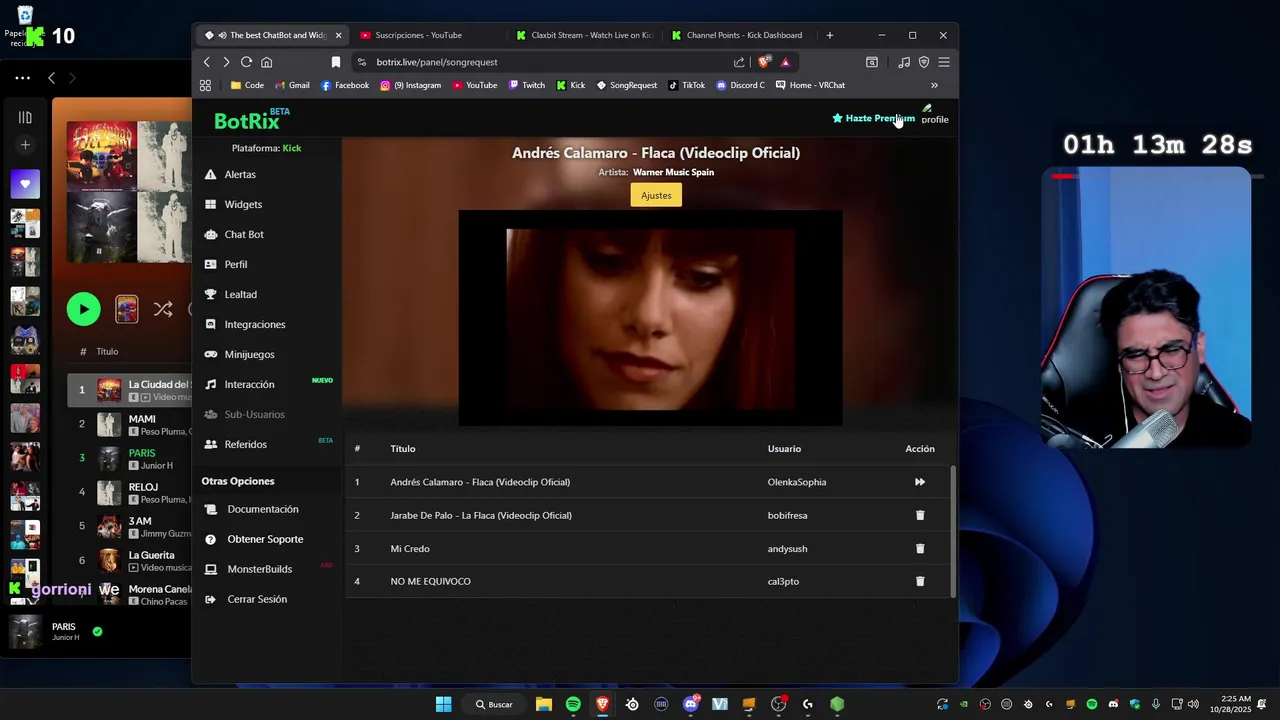Open Lealtad section

231,294
